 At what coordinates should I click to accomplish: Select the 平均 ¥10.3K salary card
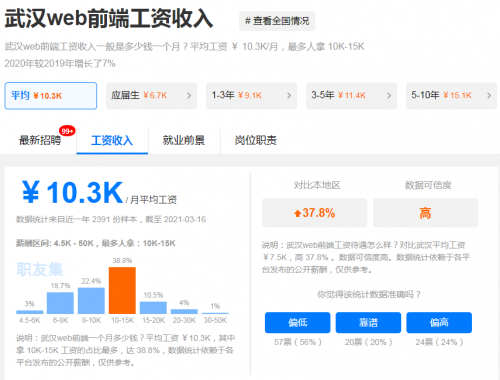pos(51,96)
